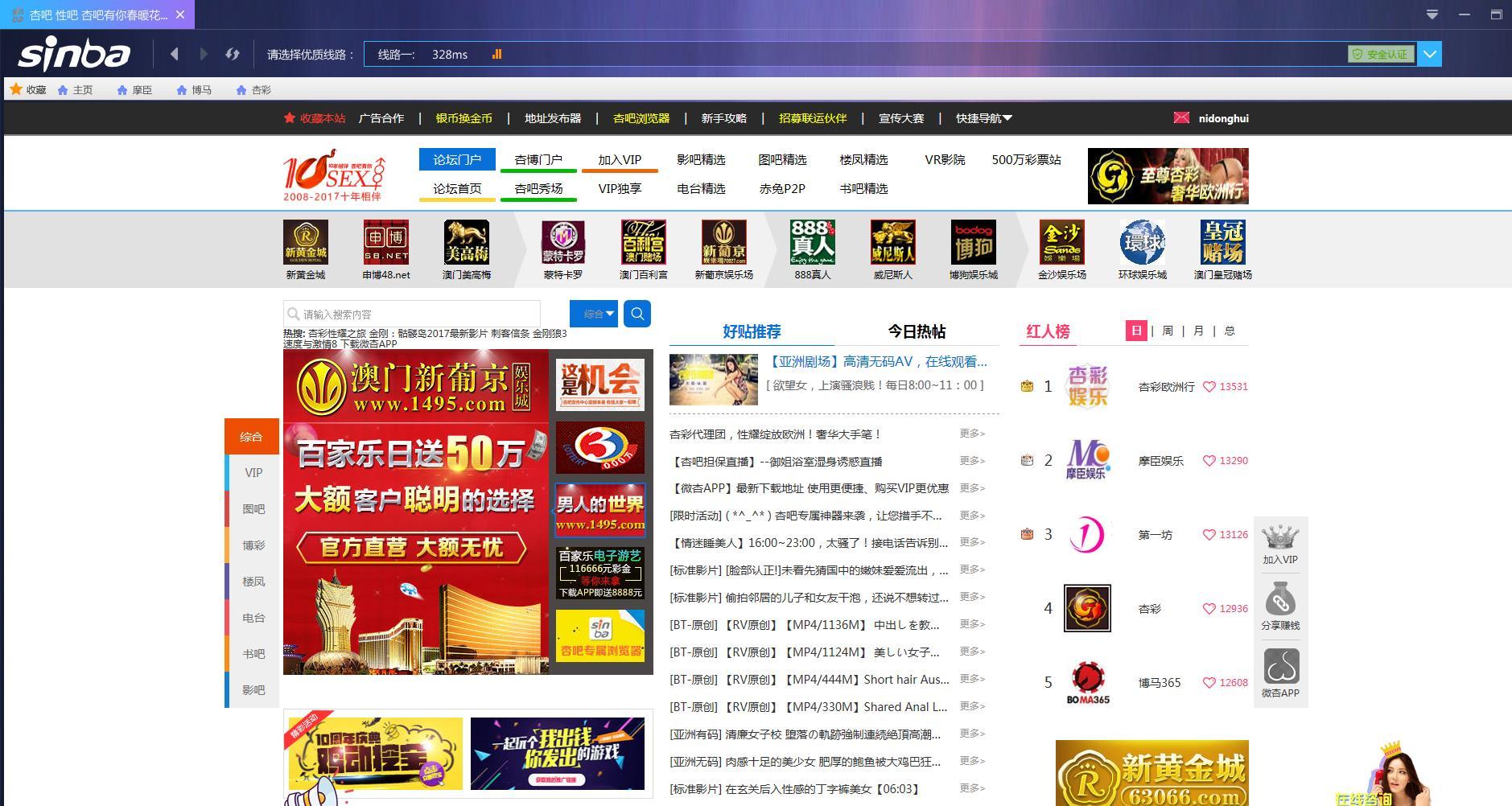Open the 广告合作 link
This screenshot has width=1512, height=806.
click(381, 118)
